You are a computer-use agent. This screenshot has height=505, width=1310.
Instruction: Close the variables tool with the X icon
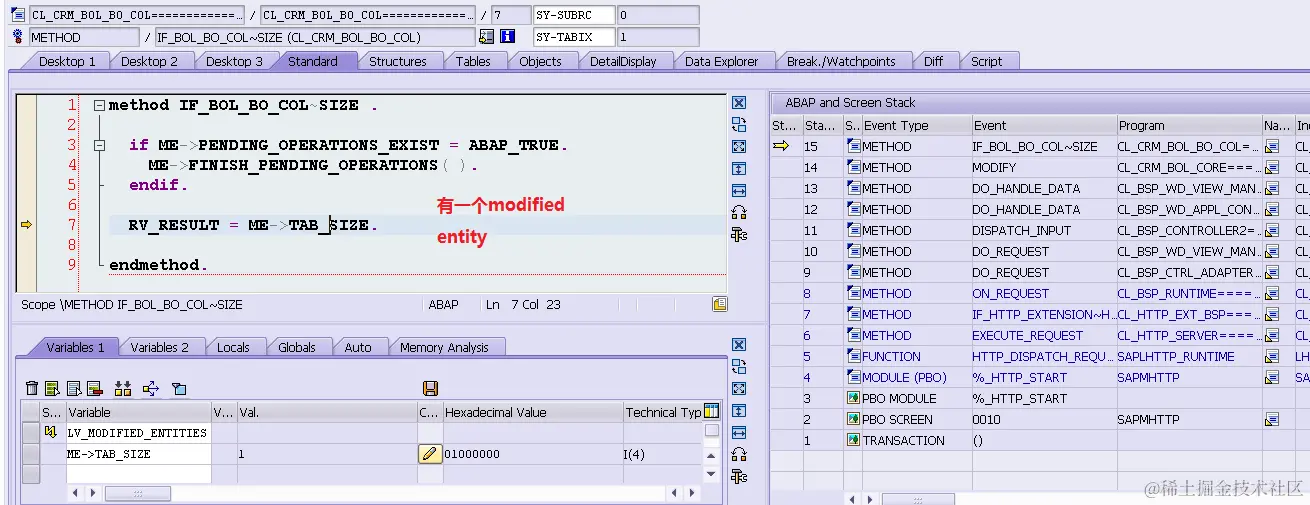739,345
